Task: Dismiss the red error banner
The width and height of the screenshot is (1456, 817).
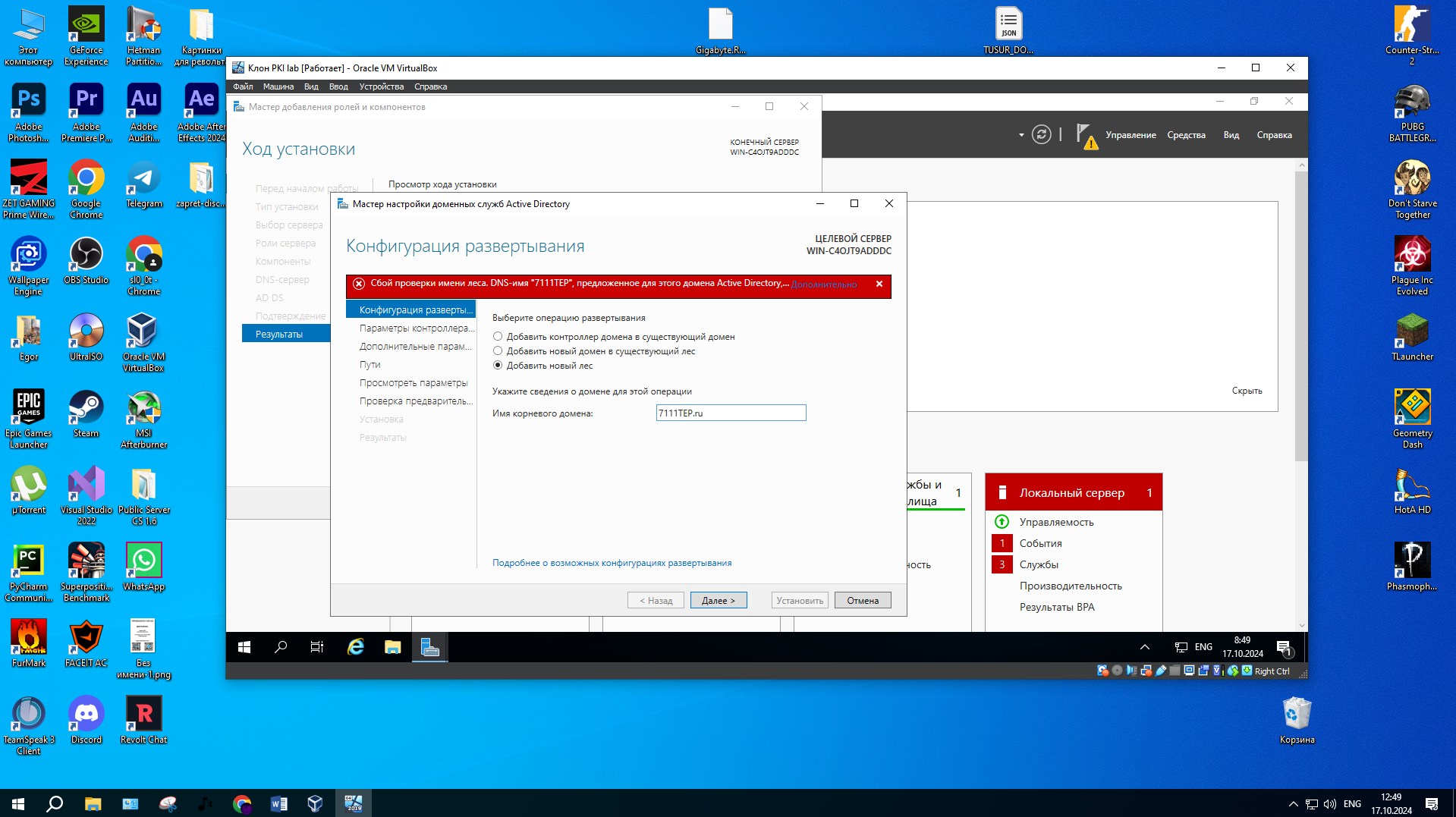Action: point(879,284)
